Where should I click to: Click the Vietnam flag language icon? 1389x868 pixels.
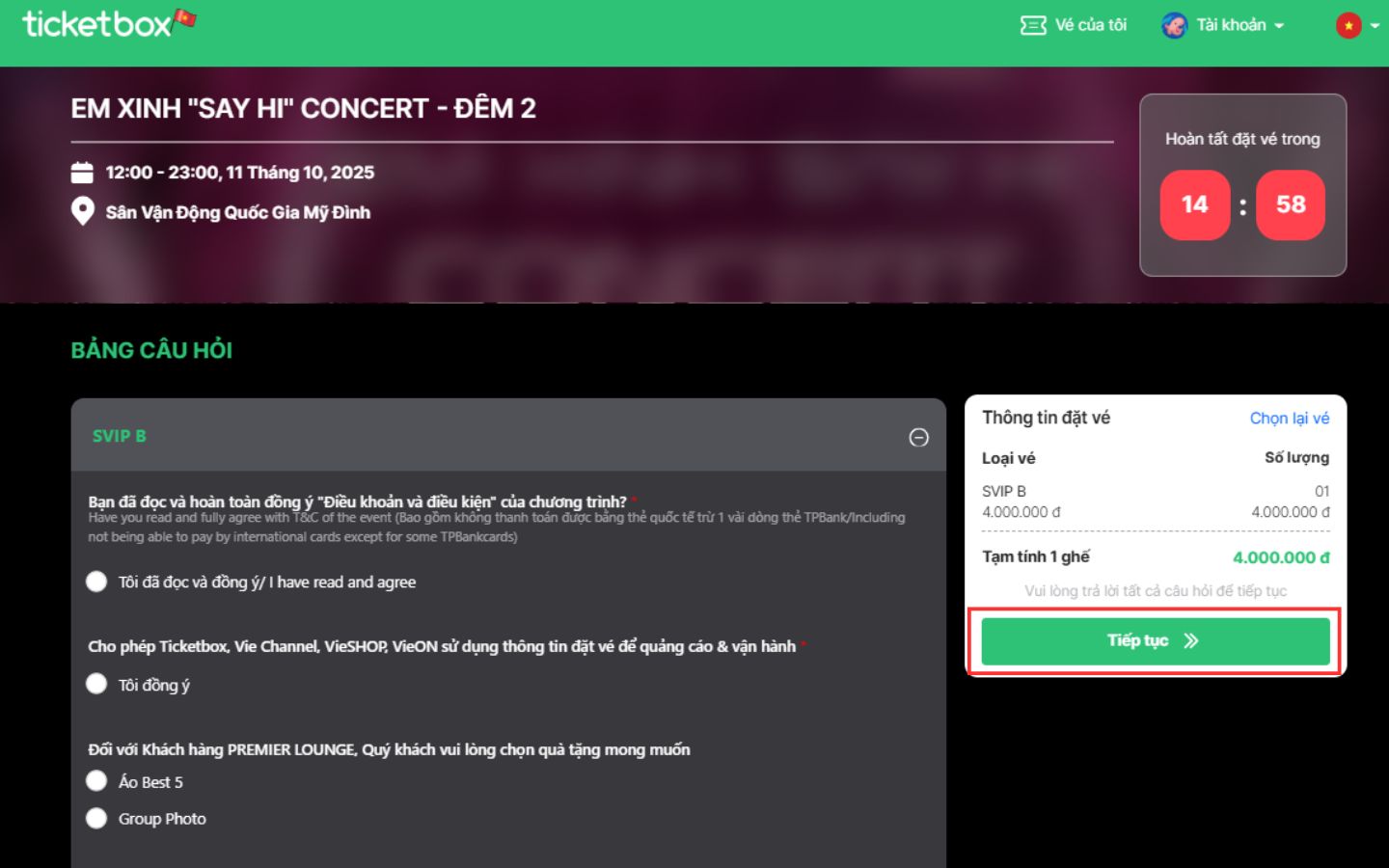[1348, 25]
